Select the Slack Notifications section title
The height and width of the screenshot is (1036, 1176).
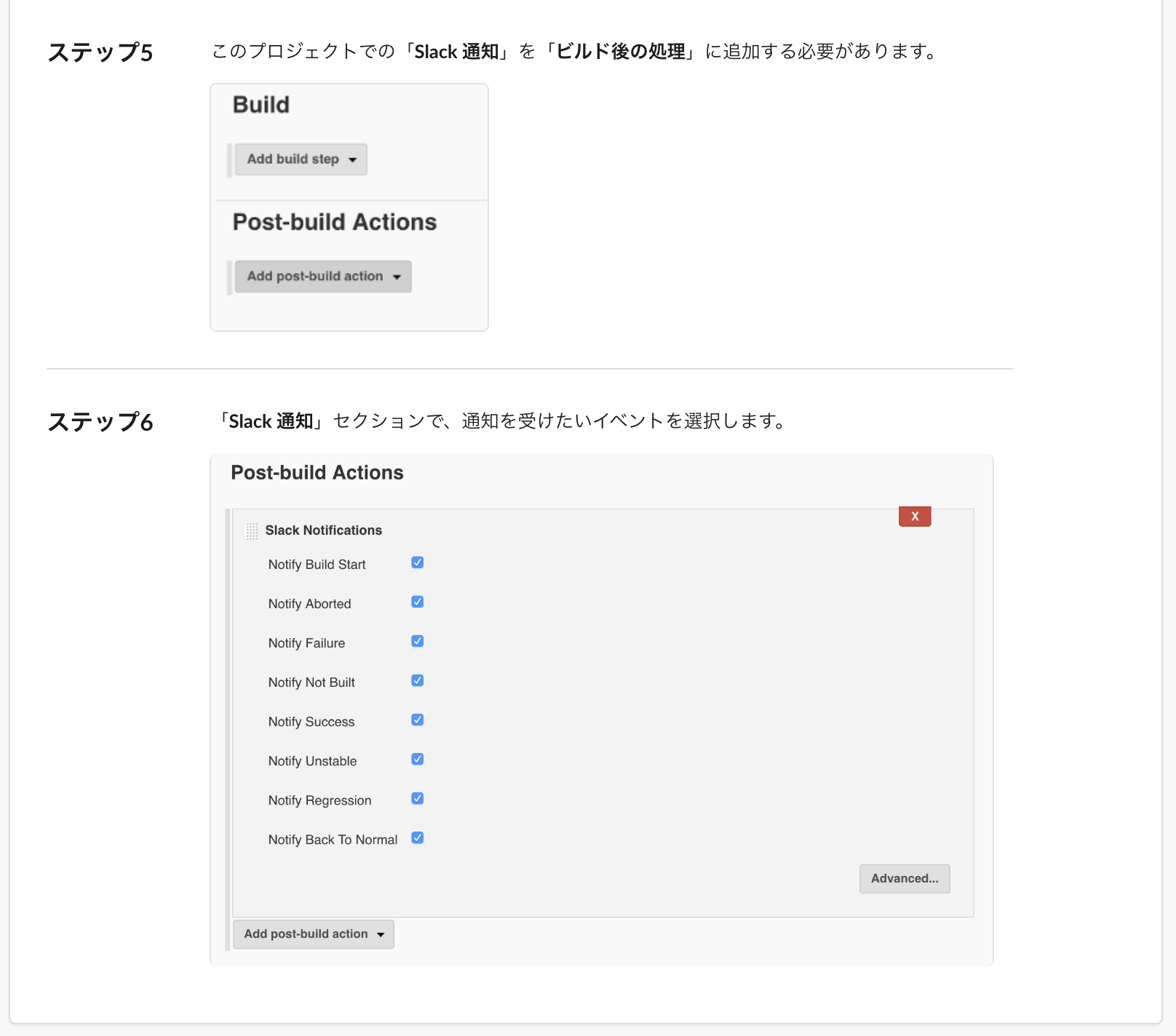324,530
